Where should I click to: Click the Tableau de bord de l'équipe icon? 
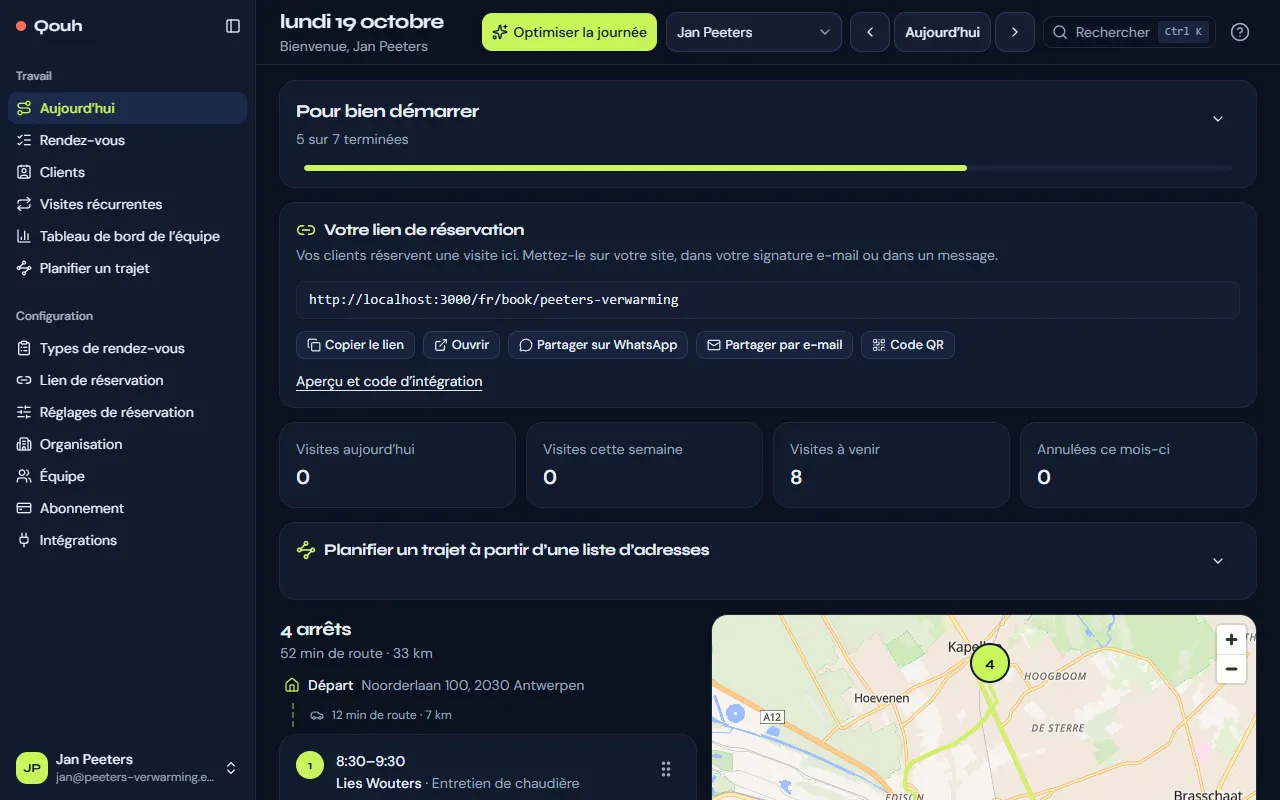[x=24, y=236]
